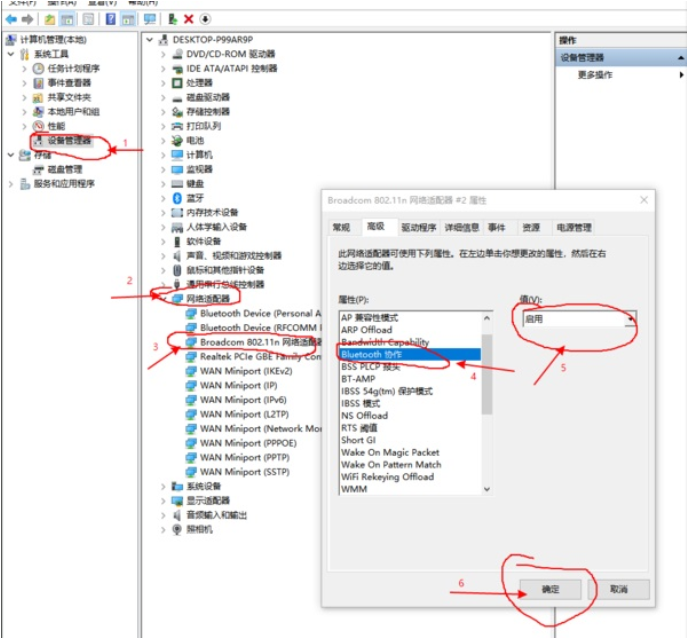This screenshot has height=638, width=687.
Task: Click the Bluetooth category icon in device tree
Action: click(x=177, y=198)
